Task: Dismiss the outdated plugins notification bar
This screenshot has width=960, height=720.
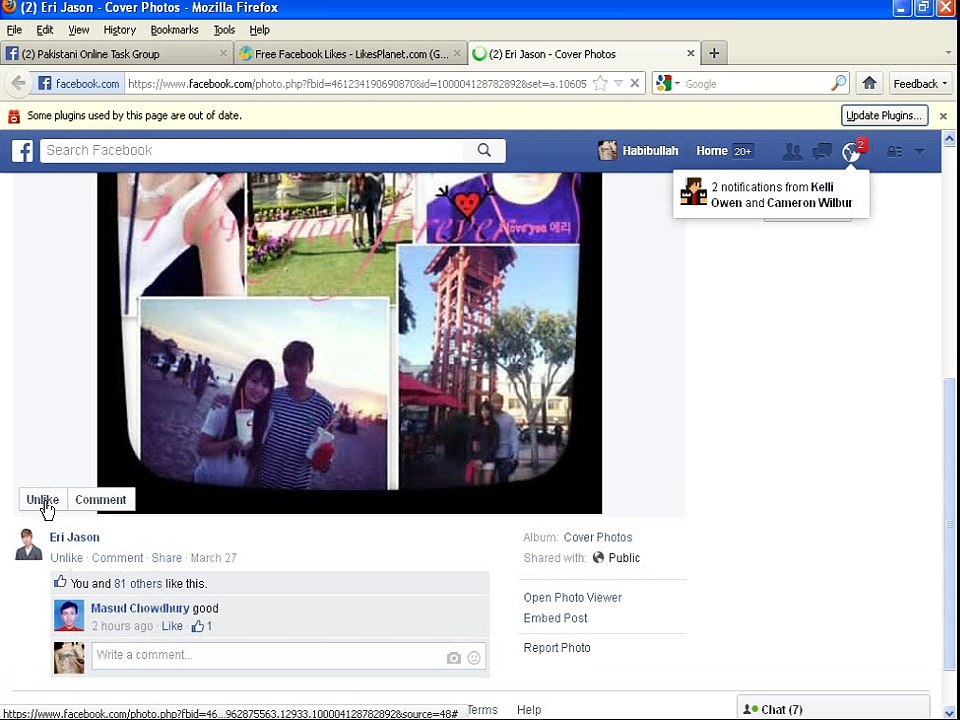Action: click(943, 116)
